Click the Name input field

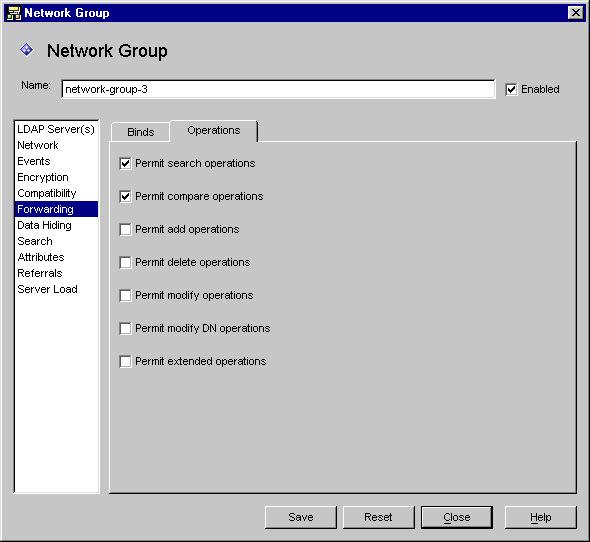[x=278, y=89]
